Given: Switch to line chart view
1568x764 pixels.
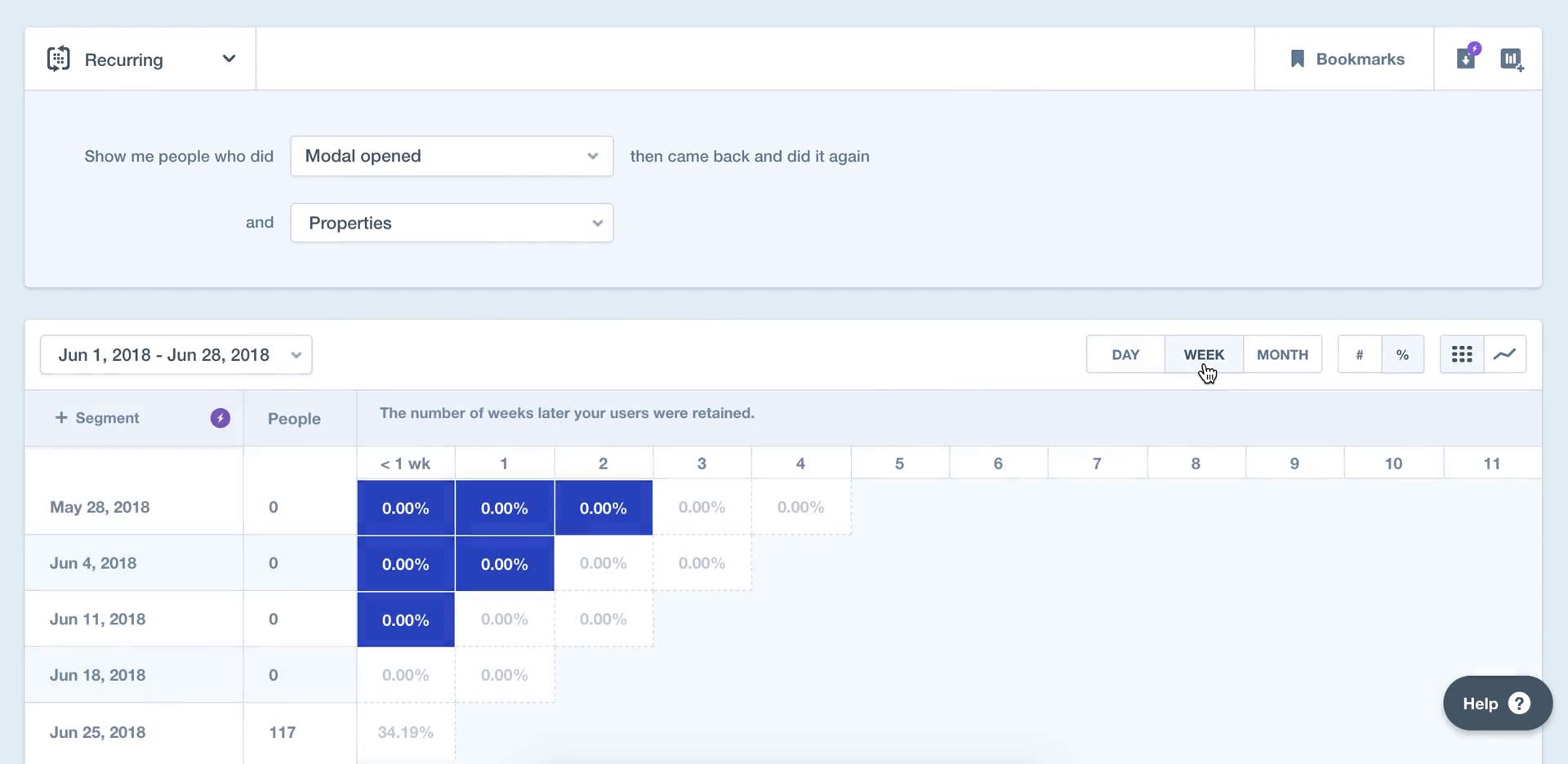Looking at the screenshot, I should 1505,354.
